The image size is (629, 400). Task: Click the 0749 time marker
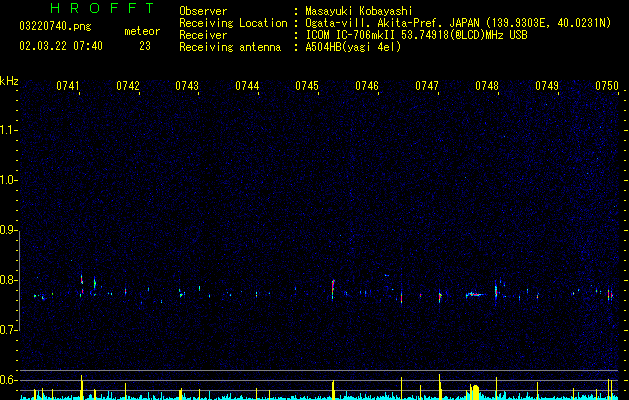point(547,86)
